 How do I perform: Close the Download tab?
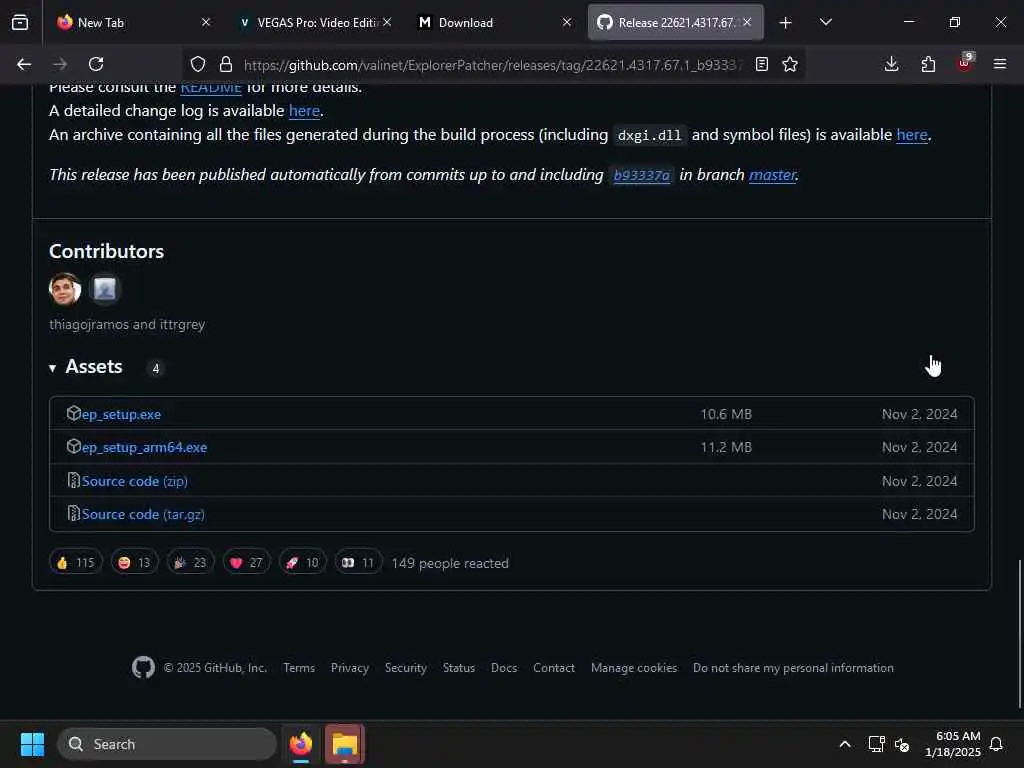567,22
